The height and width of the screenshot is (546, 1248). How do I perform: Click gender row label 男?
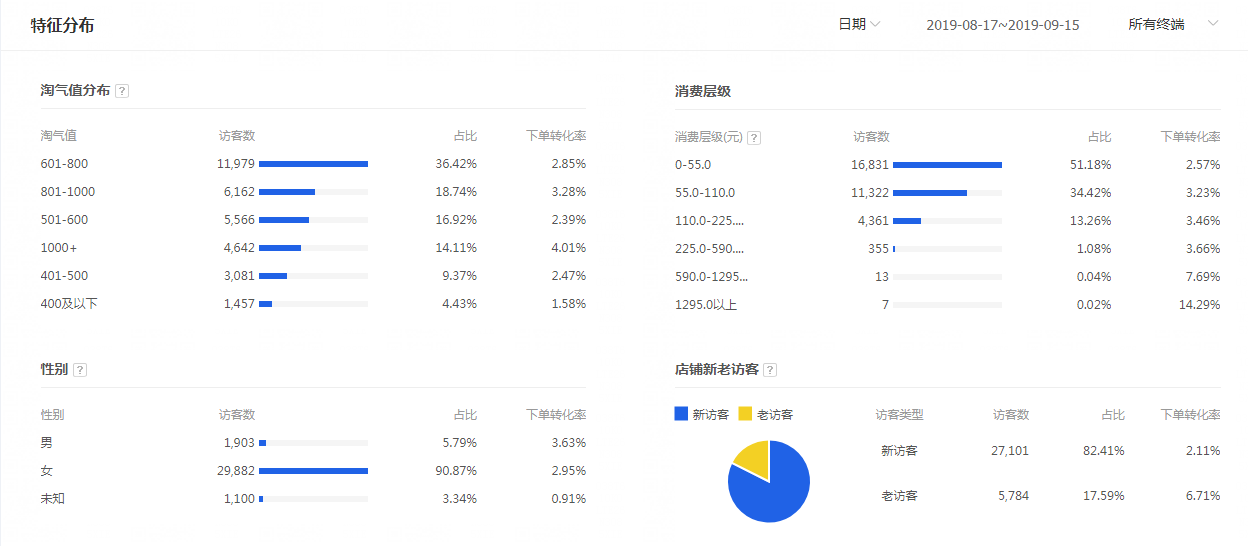click(46, 443)
